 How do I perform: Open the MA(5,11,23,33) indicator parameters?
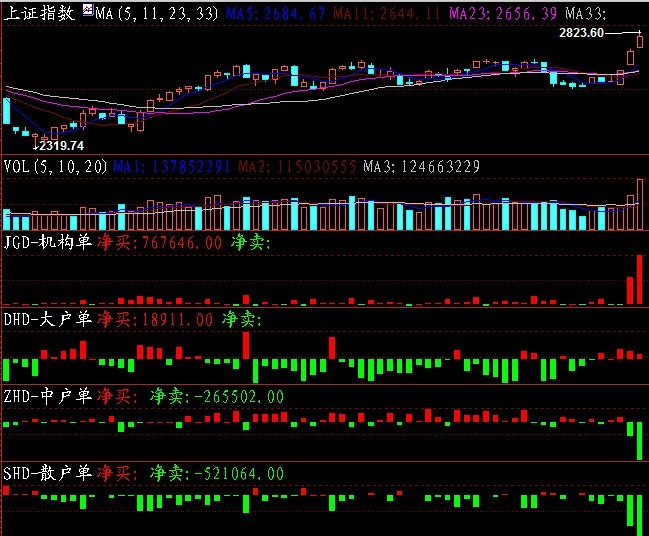coord(143,14)
